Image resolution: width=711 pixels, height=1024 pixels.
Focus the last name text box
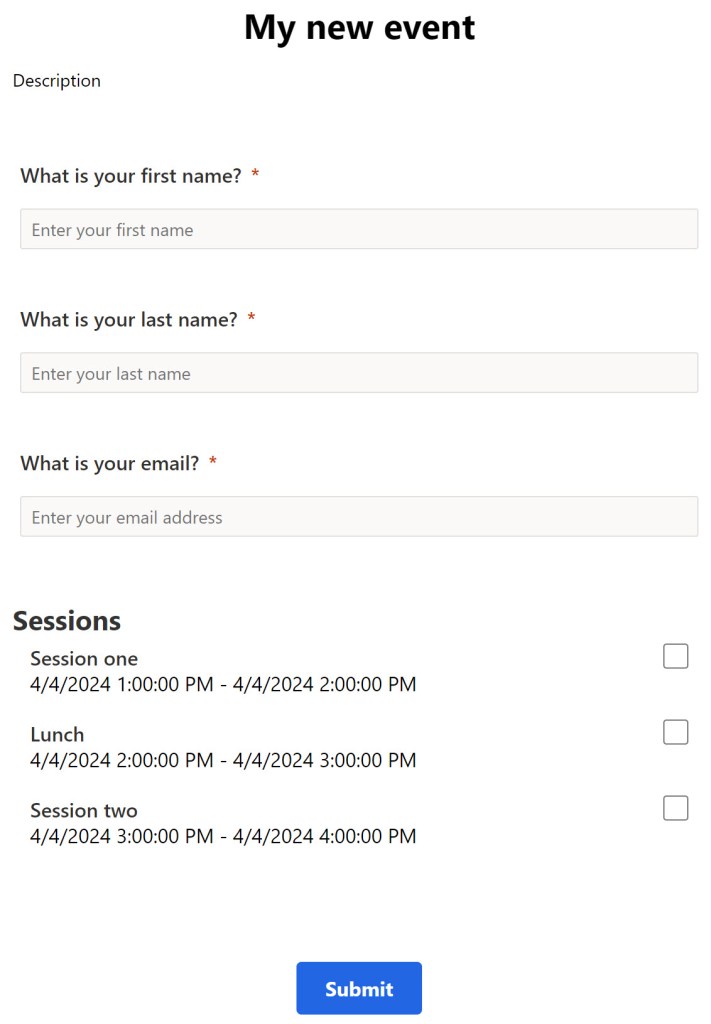click(x=359, y=373)
